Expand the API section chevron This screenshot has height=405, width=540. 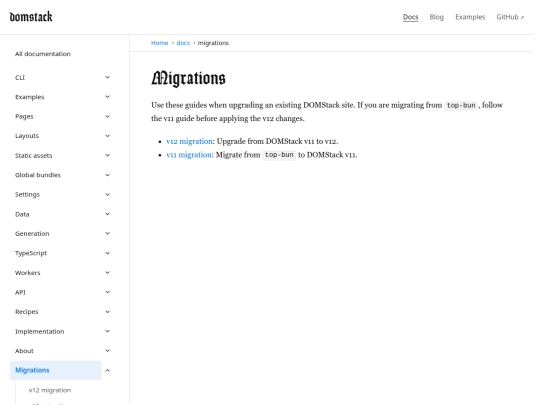107,292
